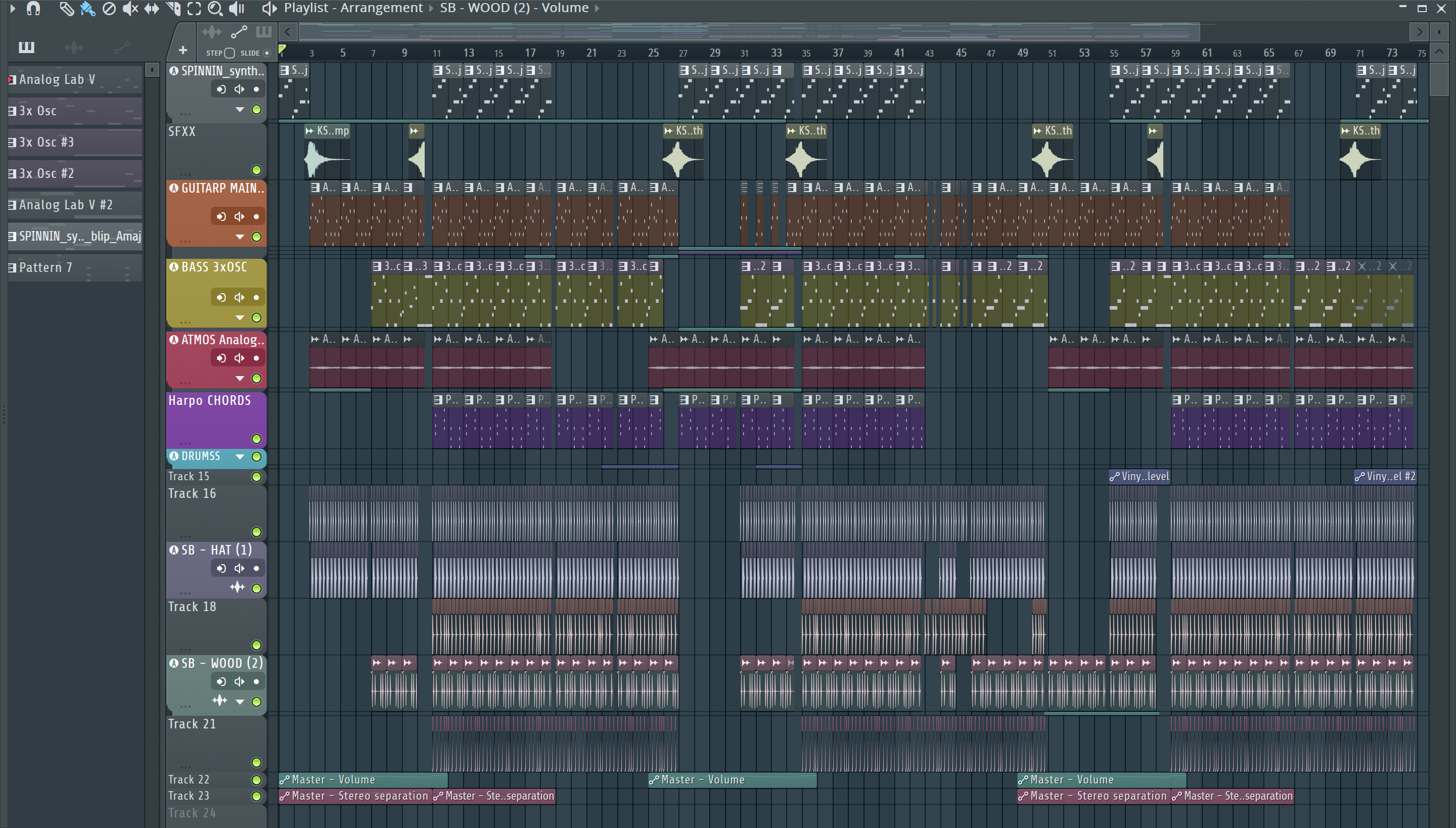Select the KS..mp audio clip on SFXX
Image resolution: width=1456 pixels, height=828 pixels.
pos(327,152)
